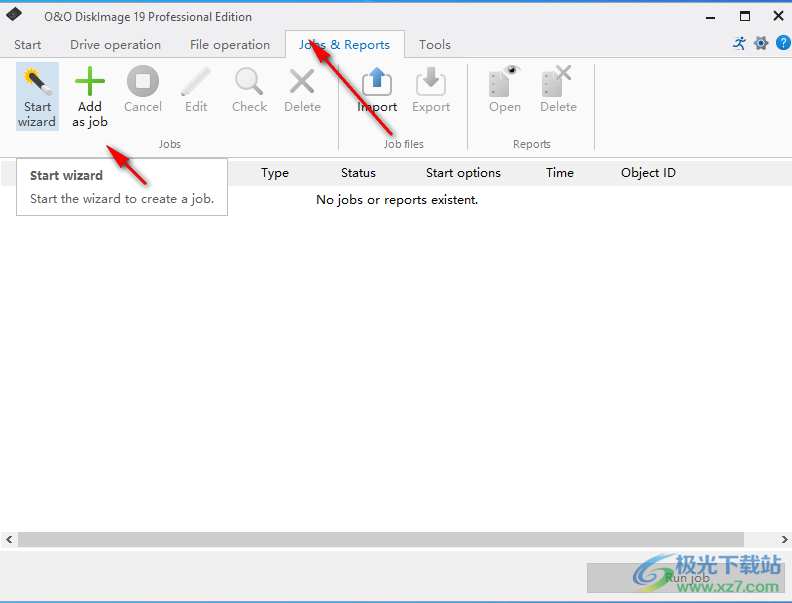Open help with the question-mark icon
The image size is (792, 603).
tap(783, 43)
